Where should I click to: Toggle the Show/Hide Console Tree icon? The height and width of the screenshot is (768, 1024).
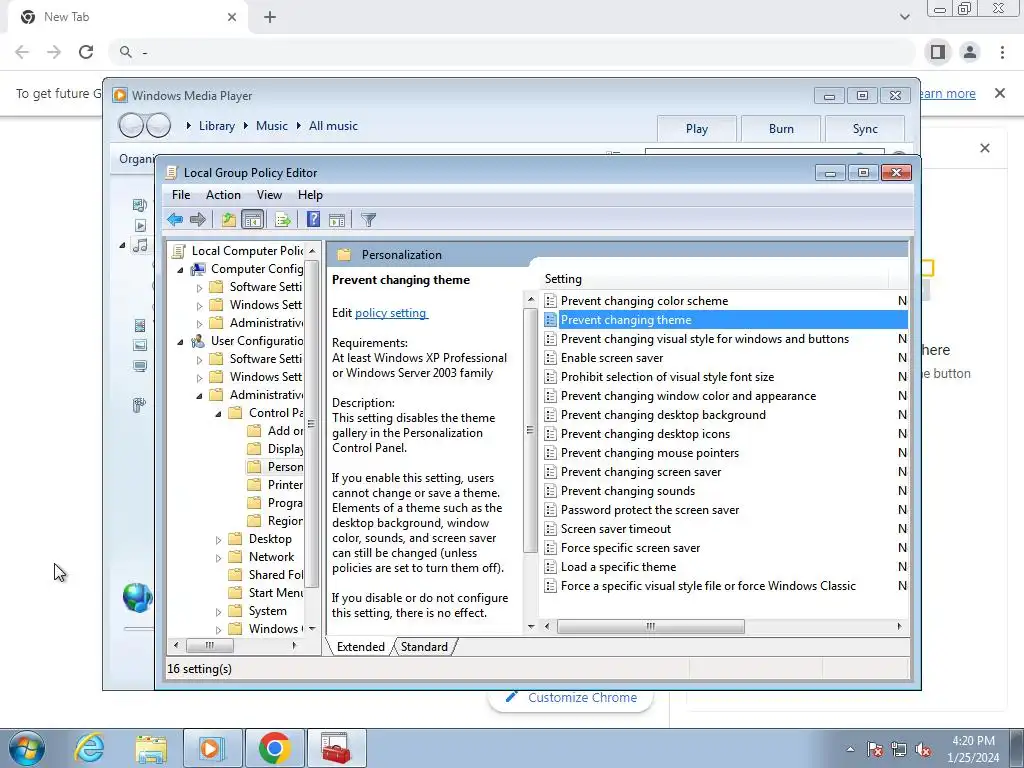[x=252, y=219]
